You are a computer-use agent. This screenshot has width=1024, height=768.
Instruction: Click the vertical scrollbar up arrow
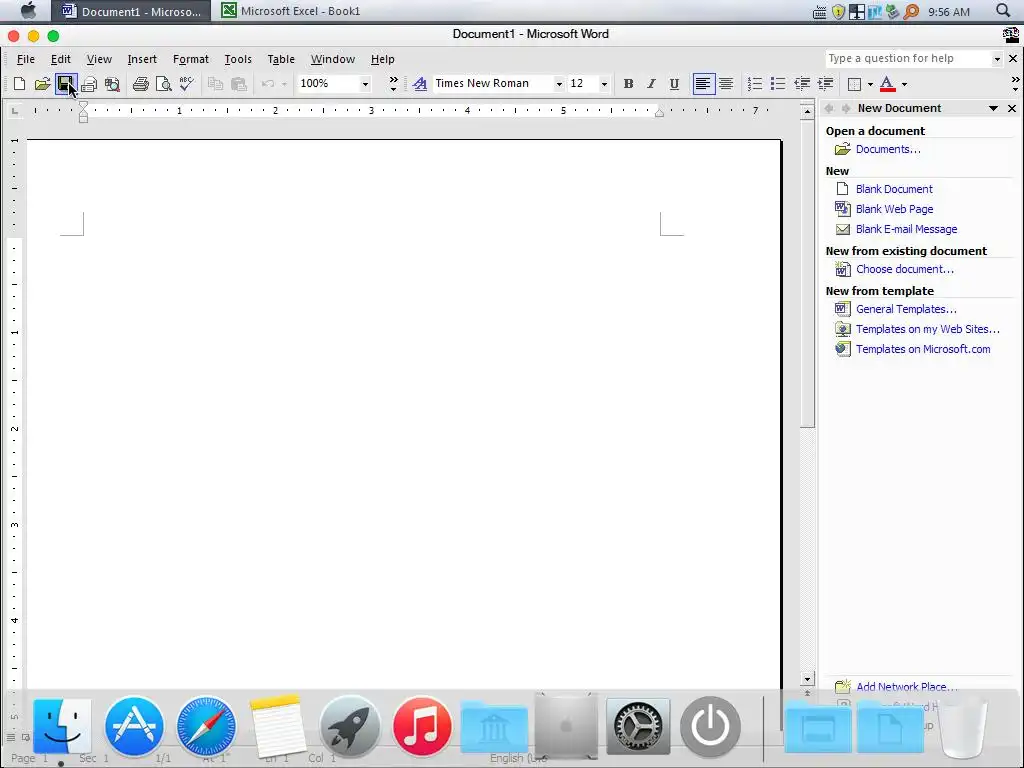coord(807,111)
